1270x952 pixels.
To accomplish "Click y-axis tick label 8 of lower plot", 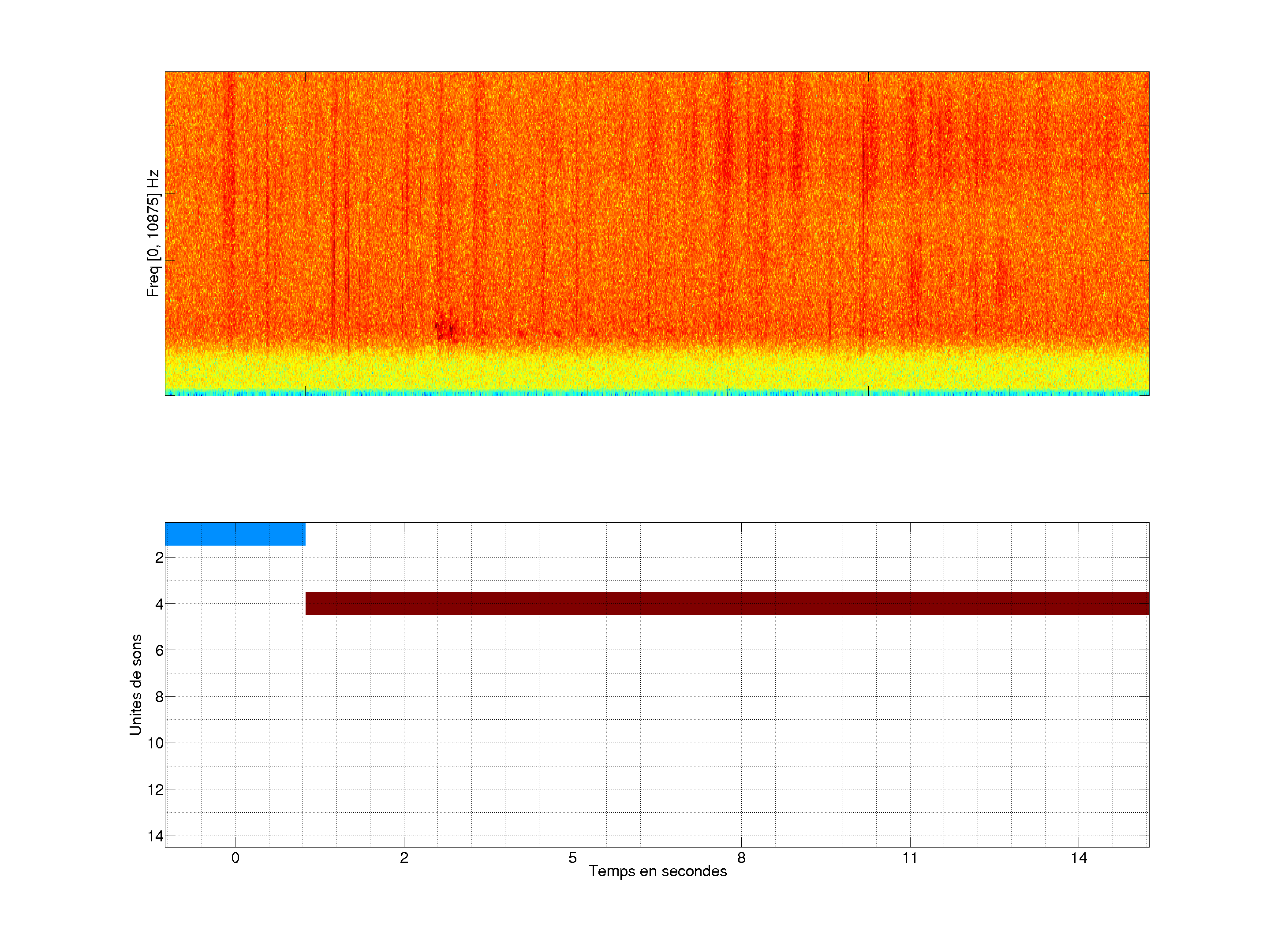I will coord(159,697).
